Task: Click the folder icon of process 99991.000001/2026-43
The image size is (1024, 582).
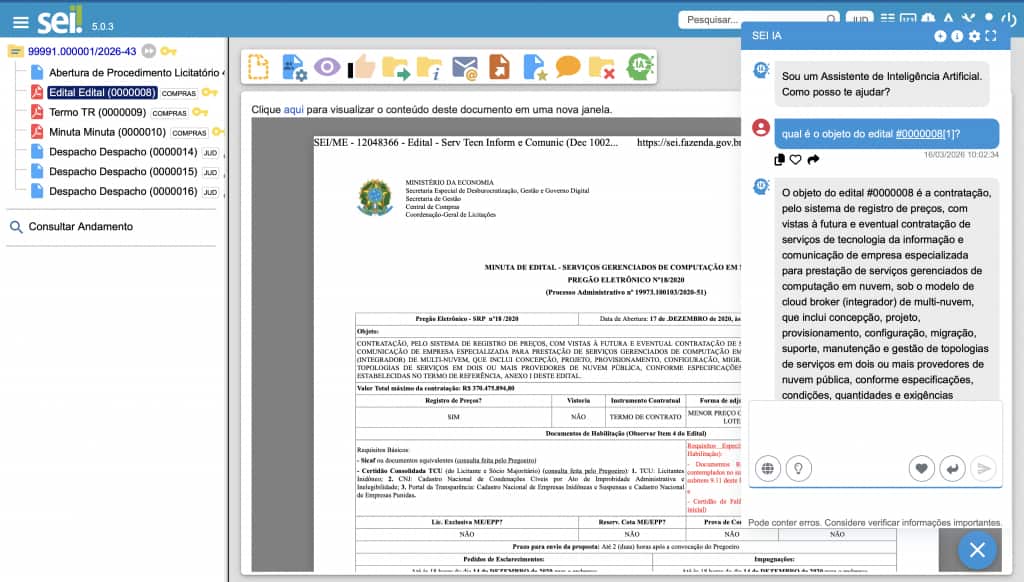Action: click(16, 51)
